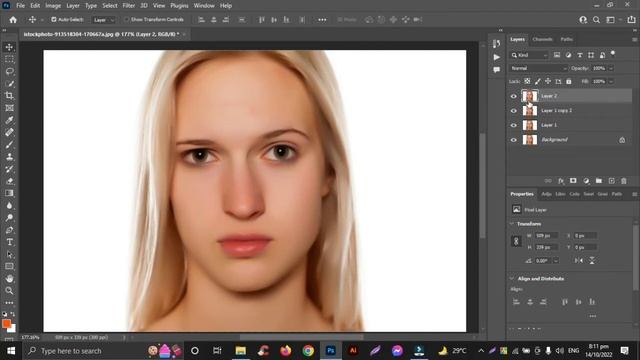The height and width of the screenshot is (360, 640).
Task: Toggle visibility of Layer 1
Action: pyautogui.click(x=513, y=125)
